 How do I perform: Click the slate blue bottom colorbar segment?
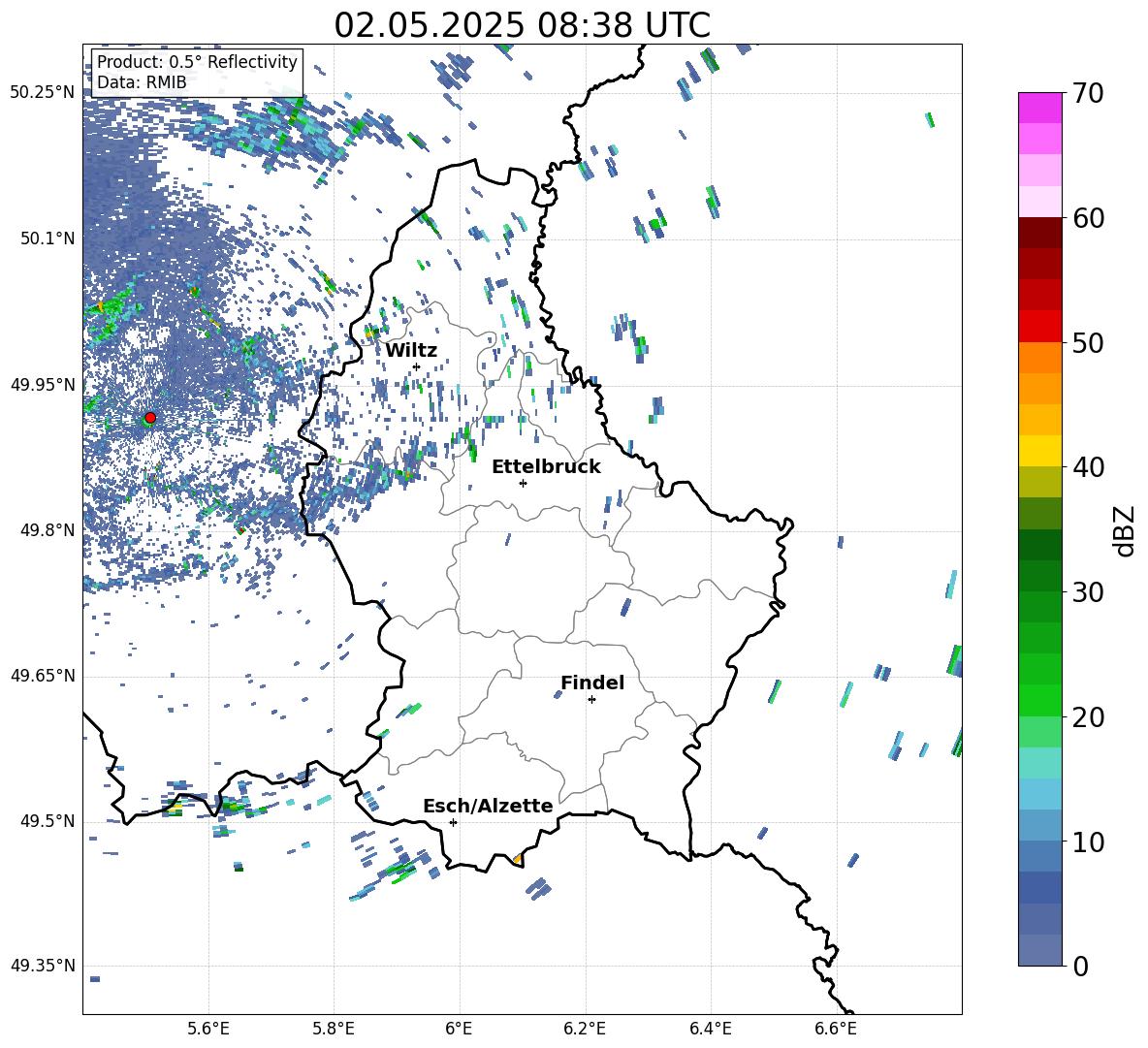1040,950
